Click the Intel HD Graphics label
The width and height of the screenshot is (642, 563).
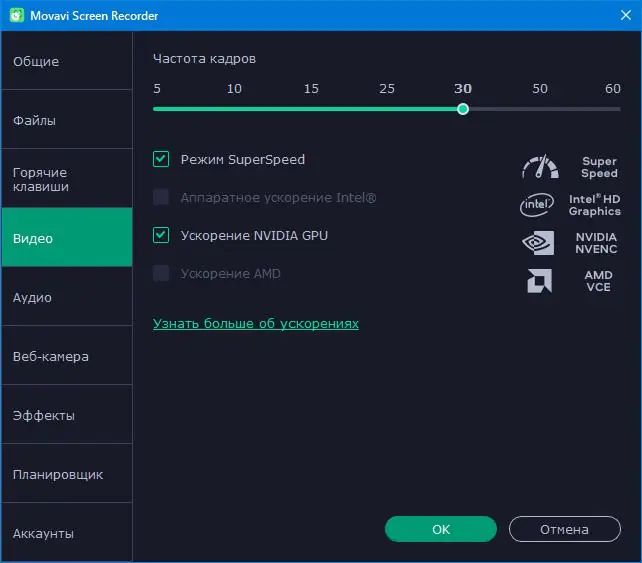tap(595, 205)
